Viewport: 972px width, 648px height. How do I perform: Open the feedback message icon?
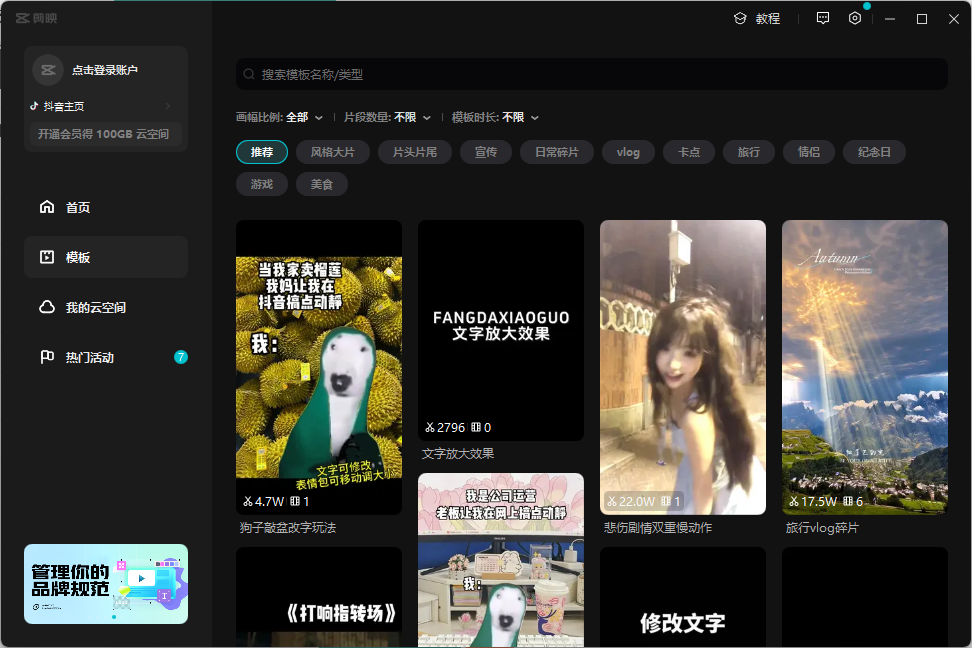(x=823, y=19)
